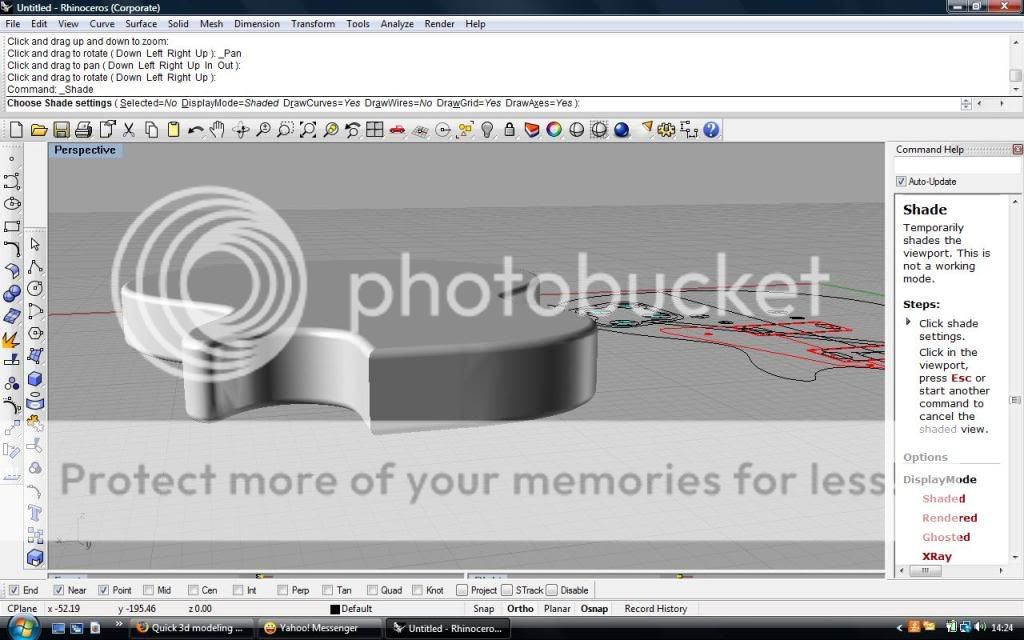Screen dimensions: 1024x640
Task: Select the Text tool in sidebar
Action: (35, 513)
